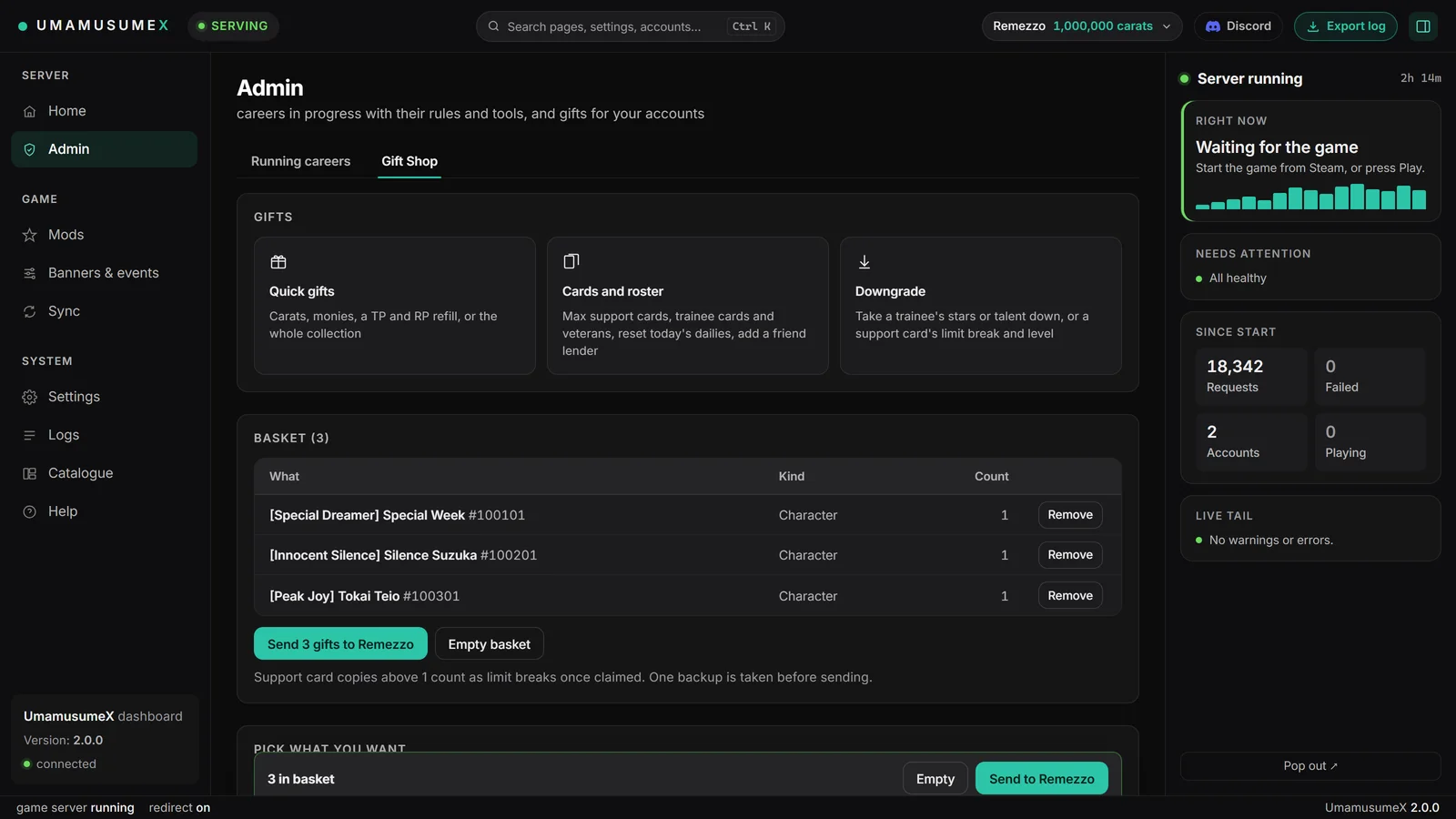
Task: Click the Home house icon in sidebar
Action: coord(29,111)
